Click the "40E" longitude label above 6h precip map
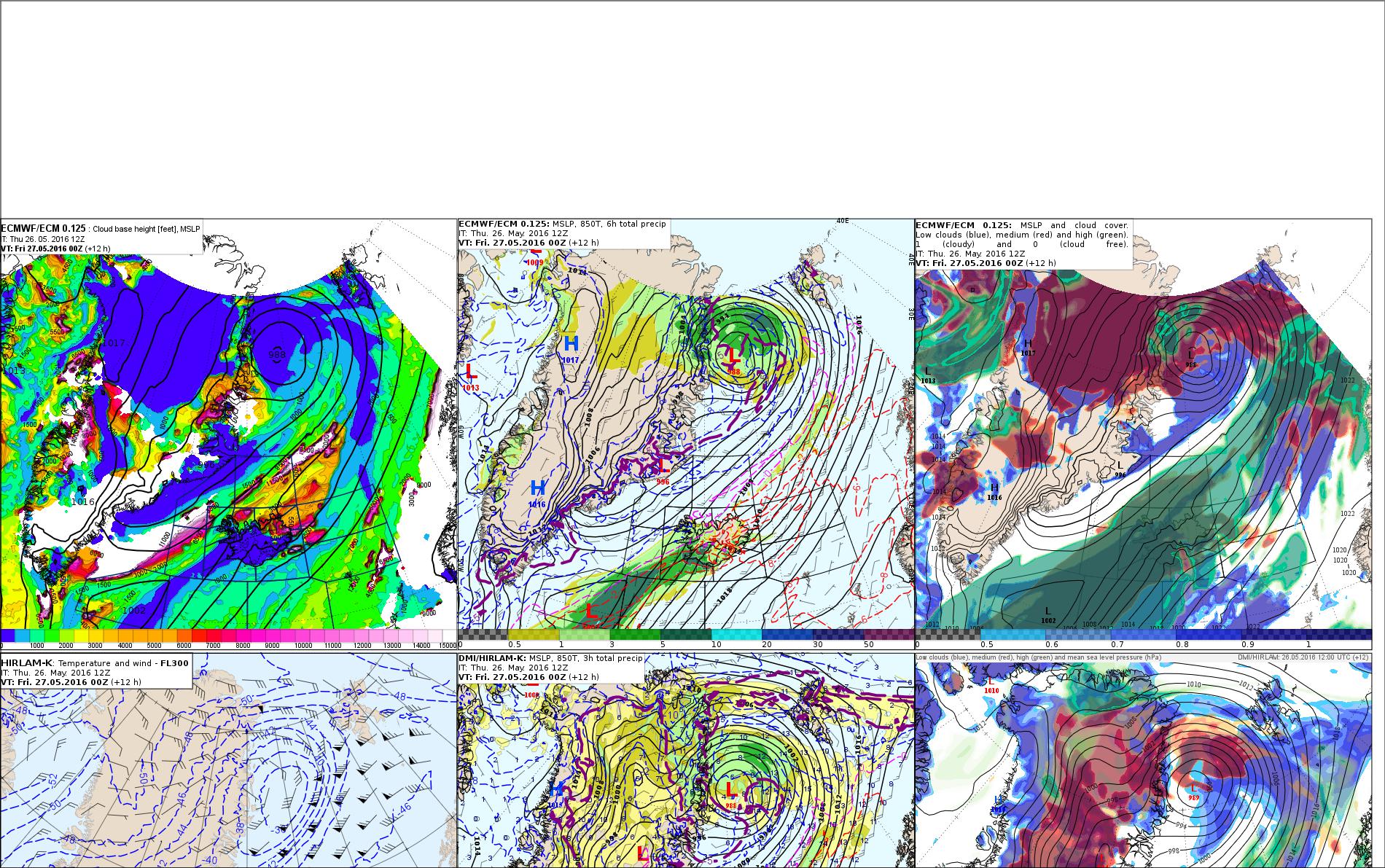Screen dimensions: 1385x868 pyautogui.click(x=843, y=221)
